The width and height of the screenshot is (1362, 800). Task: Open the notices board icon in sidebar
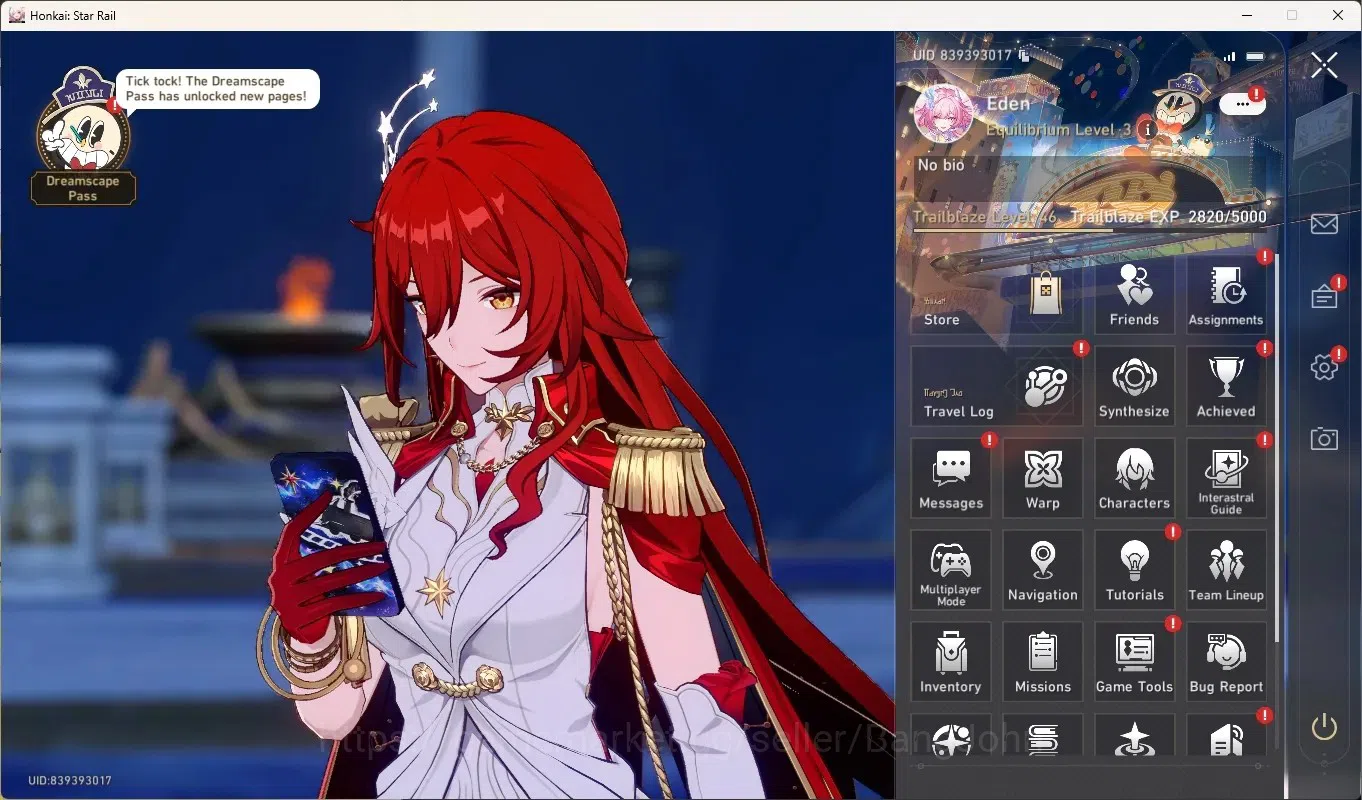tap(1324, 297)
